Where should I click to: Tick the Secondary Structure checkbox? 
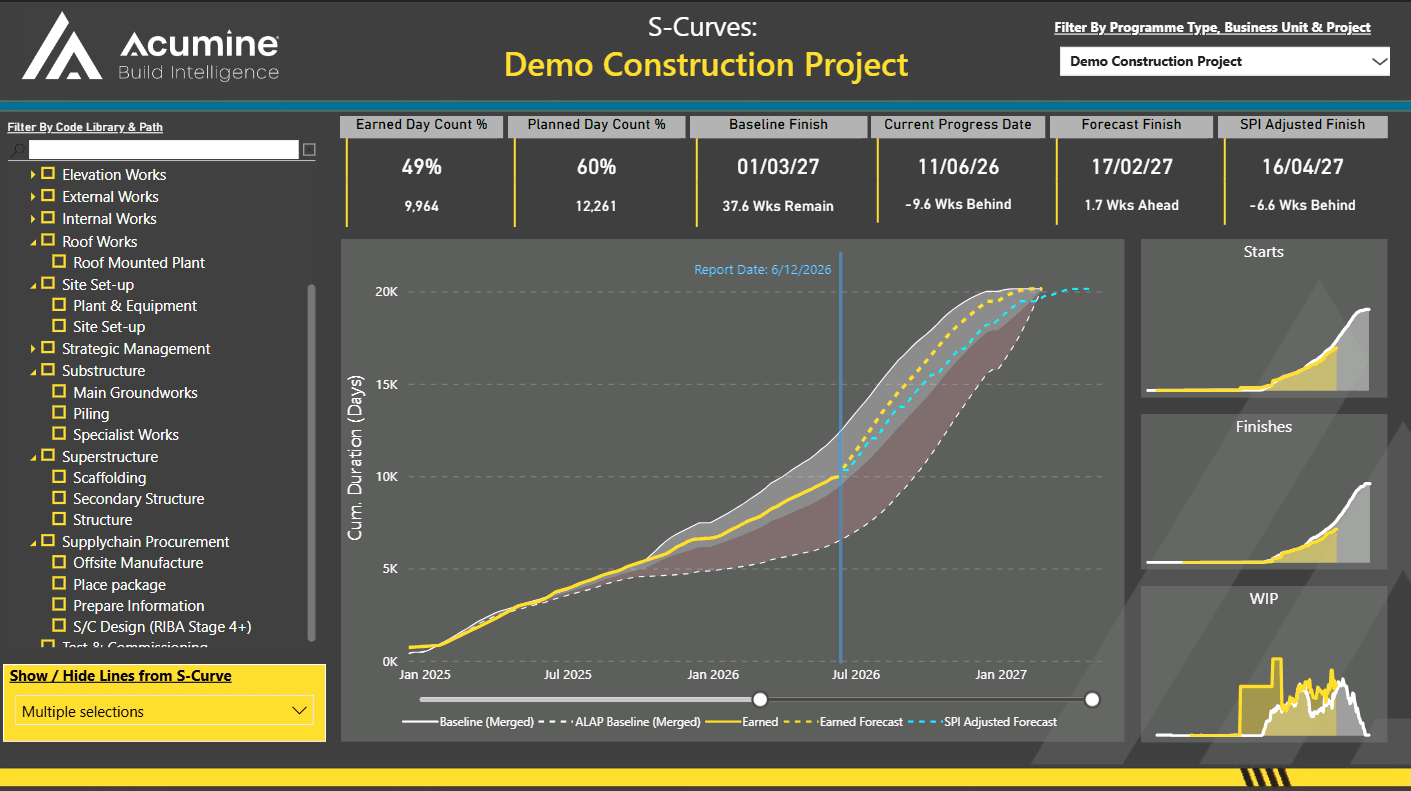pyautogui.click(x=59, y=498)
